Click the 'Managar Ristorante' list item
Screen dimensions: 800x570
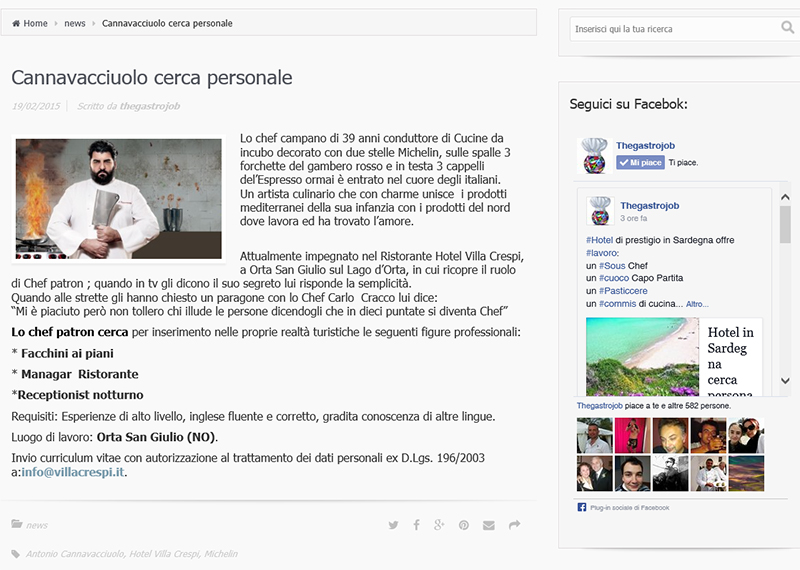point(80,374)
